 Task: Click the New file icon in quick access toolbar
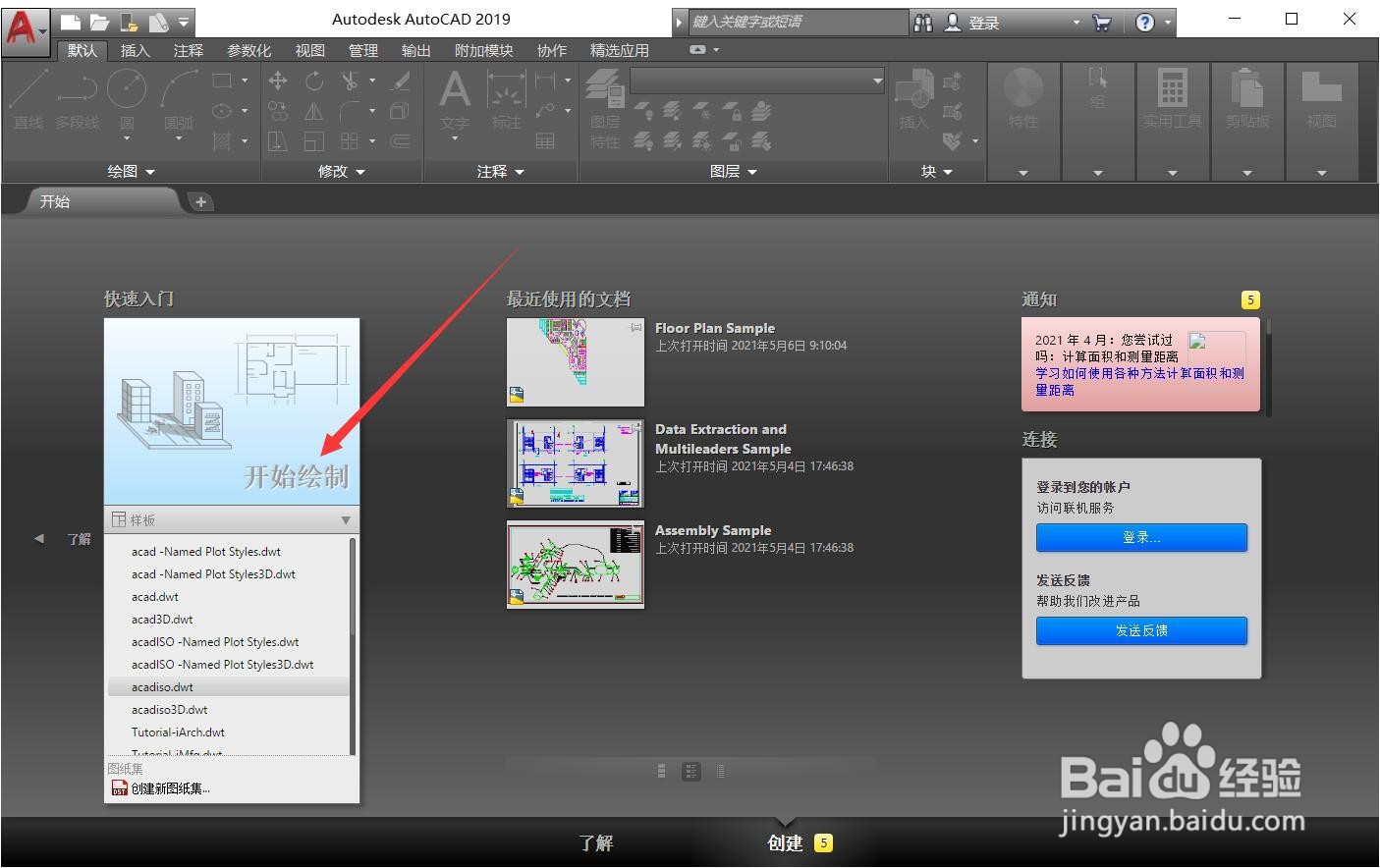tap(69, 22)
